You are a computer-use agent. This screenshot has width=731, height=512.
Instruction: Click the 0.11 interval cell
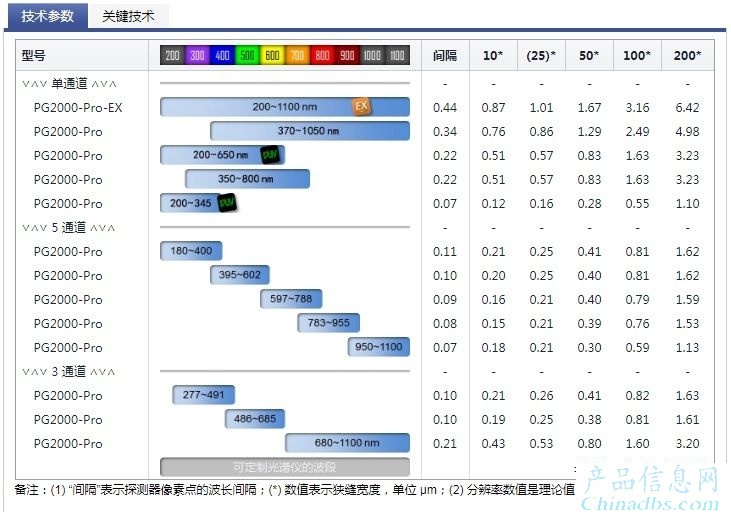tap(445, 252)
